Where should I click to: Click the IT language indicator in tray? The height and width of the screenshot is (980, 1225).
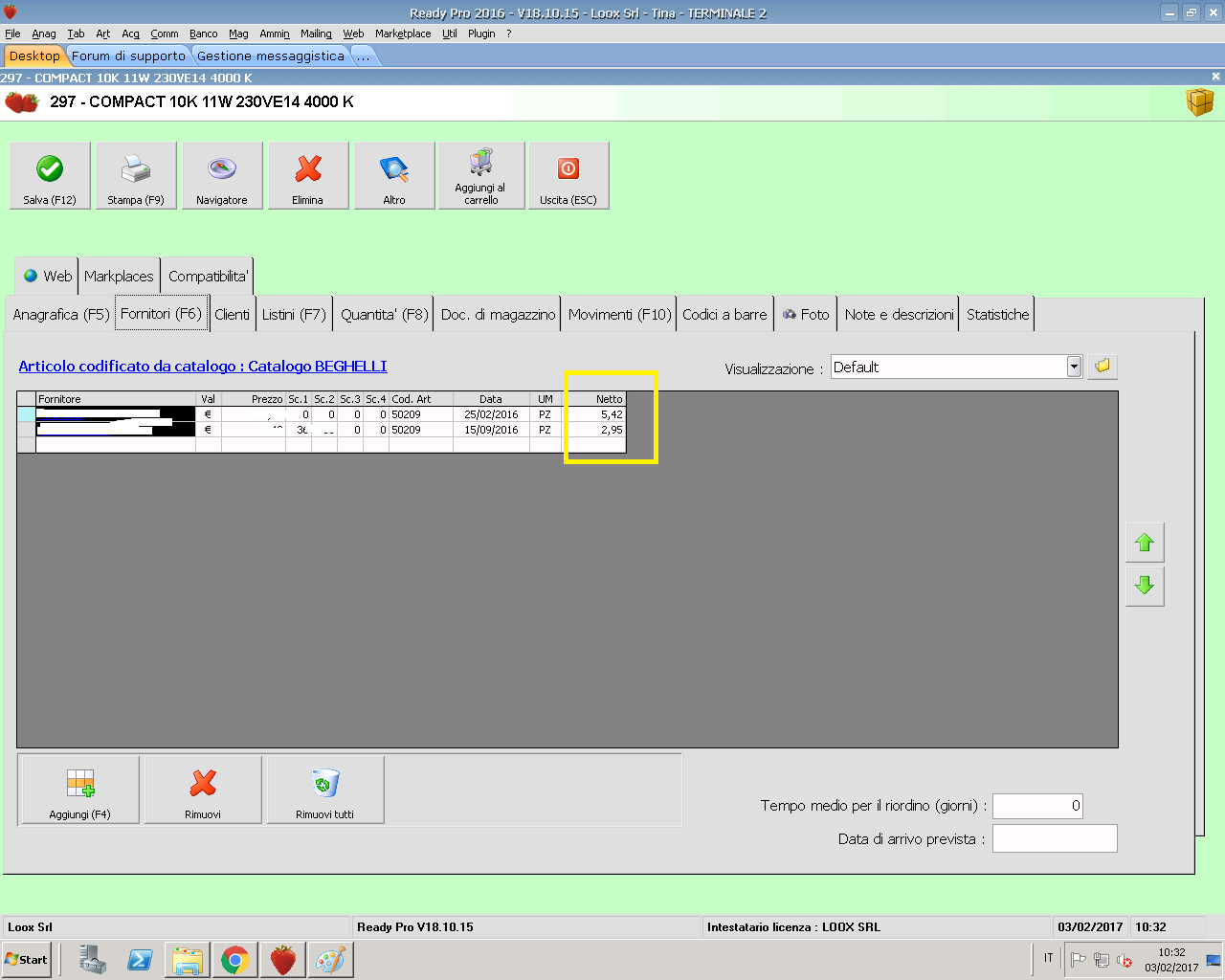click(1048, 958)
